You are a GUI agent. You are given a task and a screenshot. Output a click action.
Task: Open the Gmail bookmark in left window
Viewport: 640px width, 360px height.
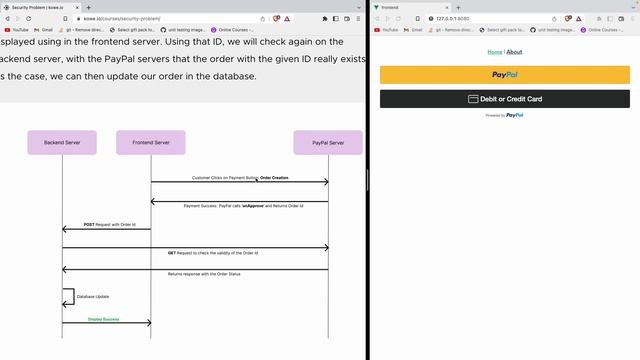(x=44, y=30)
